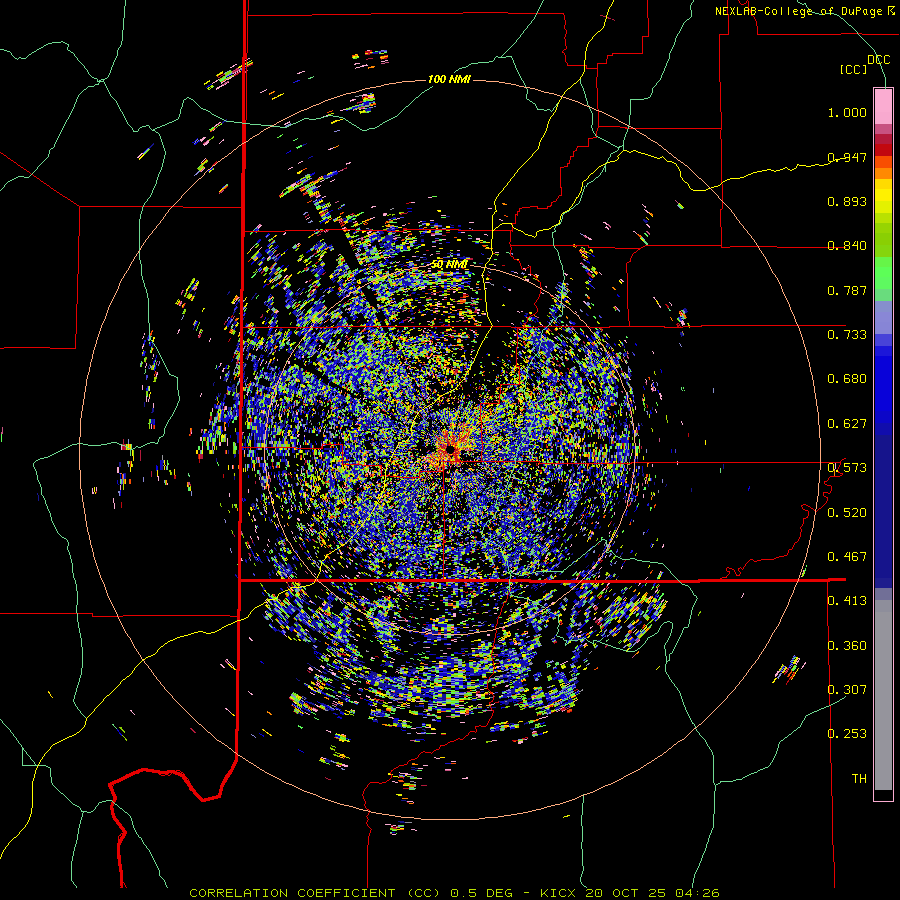Click the 50 NMI range ring label
Image resolution: width=900 pixels, height=900 pixels.
point(449,265)
